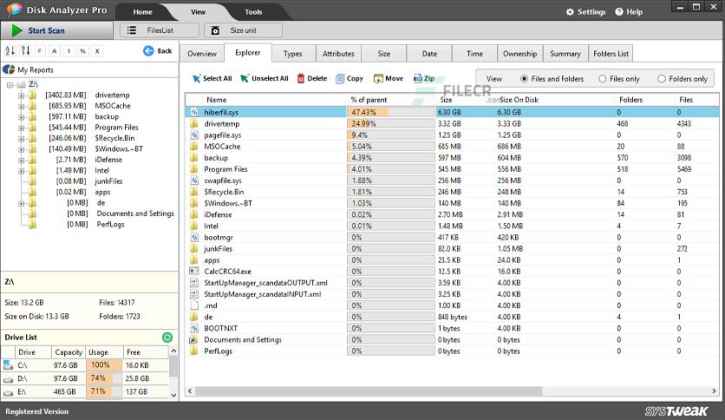Click the green Start Scan play icon
This screenshot has width=725, height=420.
[x=17, y=31]
